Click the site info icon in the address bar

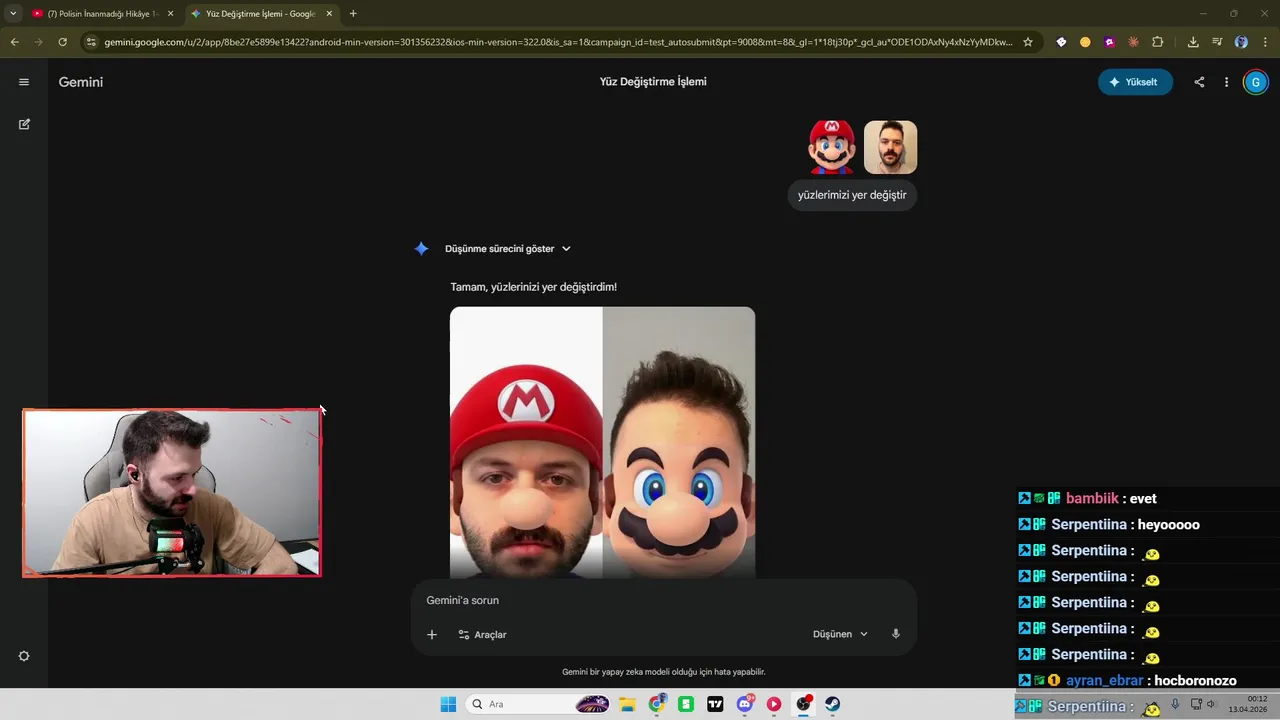91,42
